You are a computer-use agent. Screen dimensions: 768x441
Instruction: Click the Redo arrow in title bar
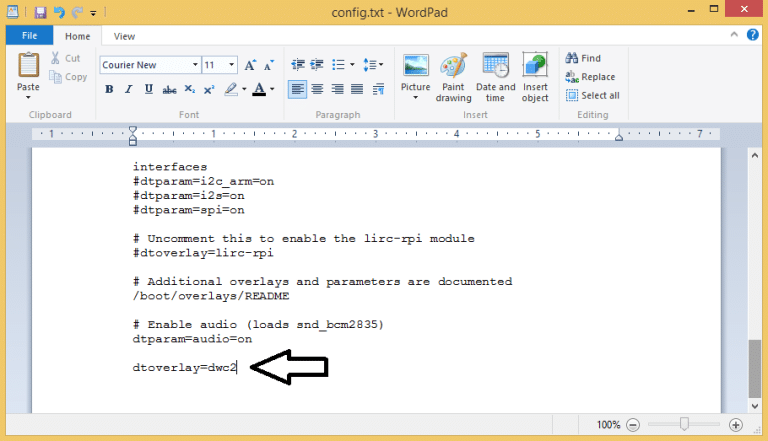[77, 12]
